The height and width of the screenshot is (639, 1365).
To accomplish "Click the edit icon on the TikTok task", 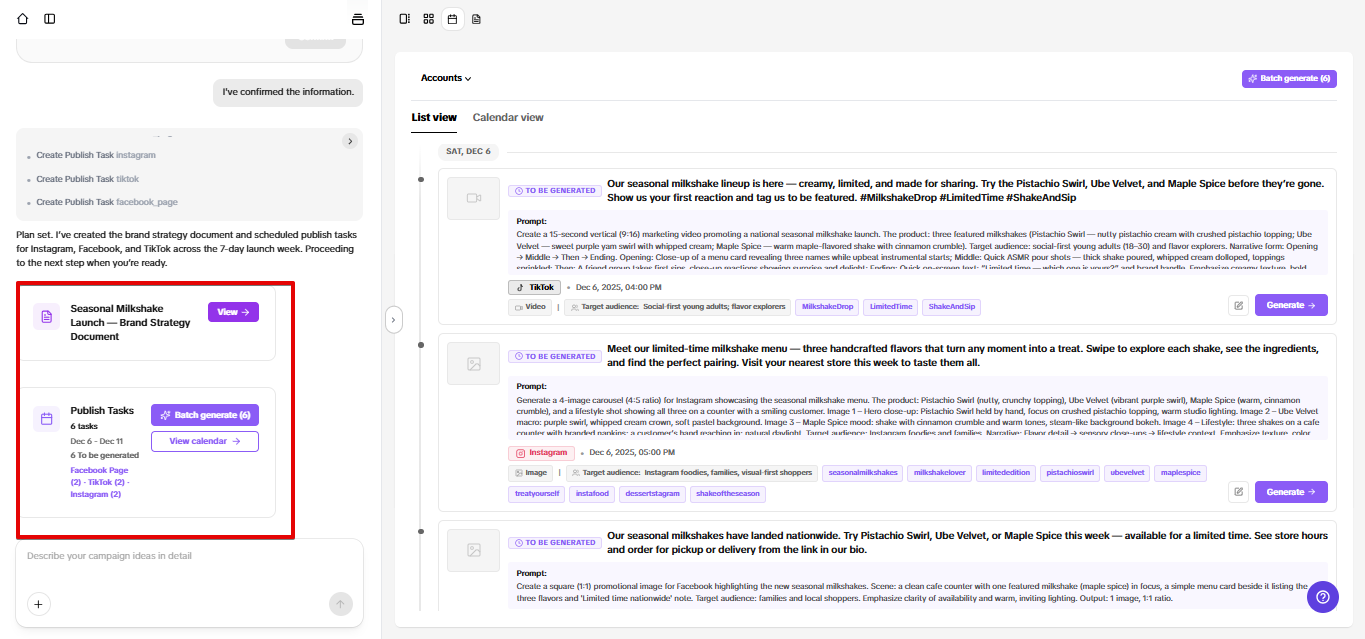I will pos(1239,305).
